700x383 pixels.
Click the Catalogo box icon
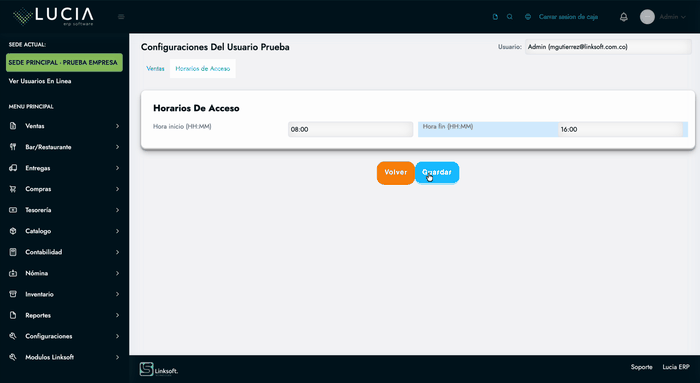[13, 231]
